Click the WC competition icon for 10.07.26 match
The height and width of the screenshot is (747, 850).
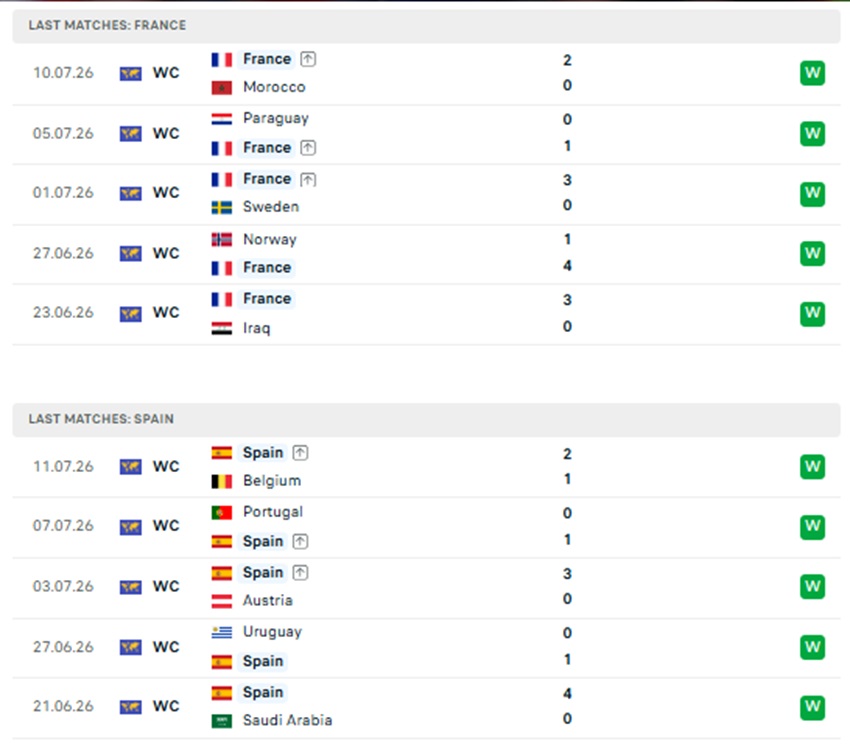[131, 73]
